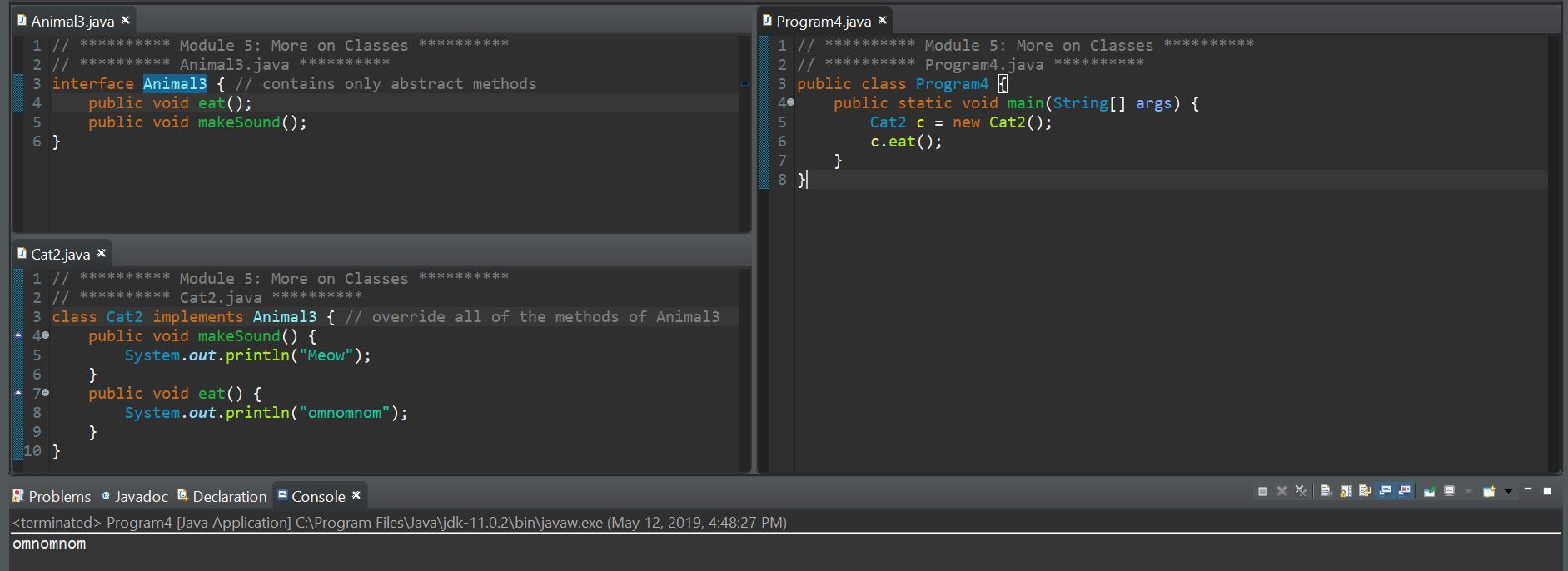Click 'implements' keyword in Cat2.java
Screen dimensions: 1568x571
(198, 317)
